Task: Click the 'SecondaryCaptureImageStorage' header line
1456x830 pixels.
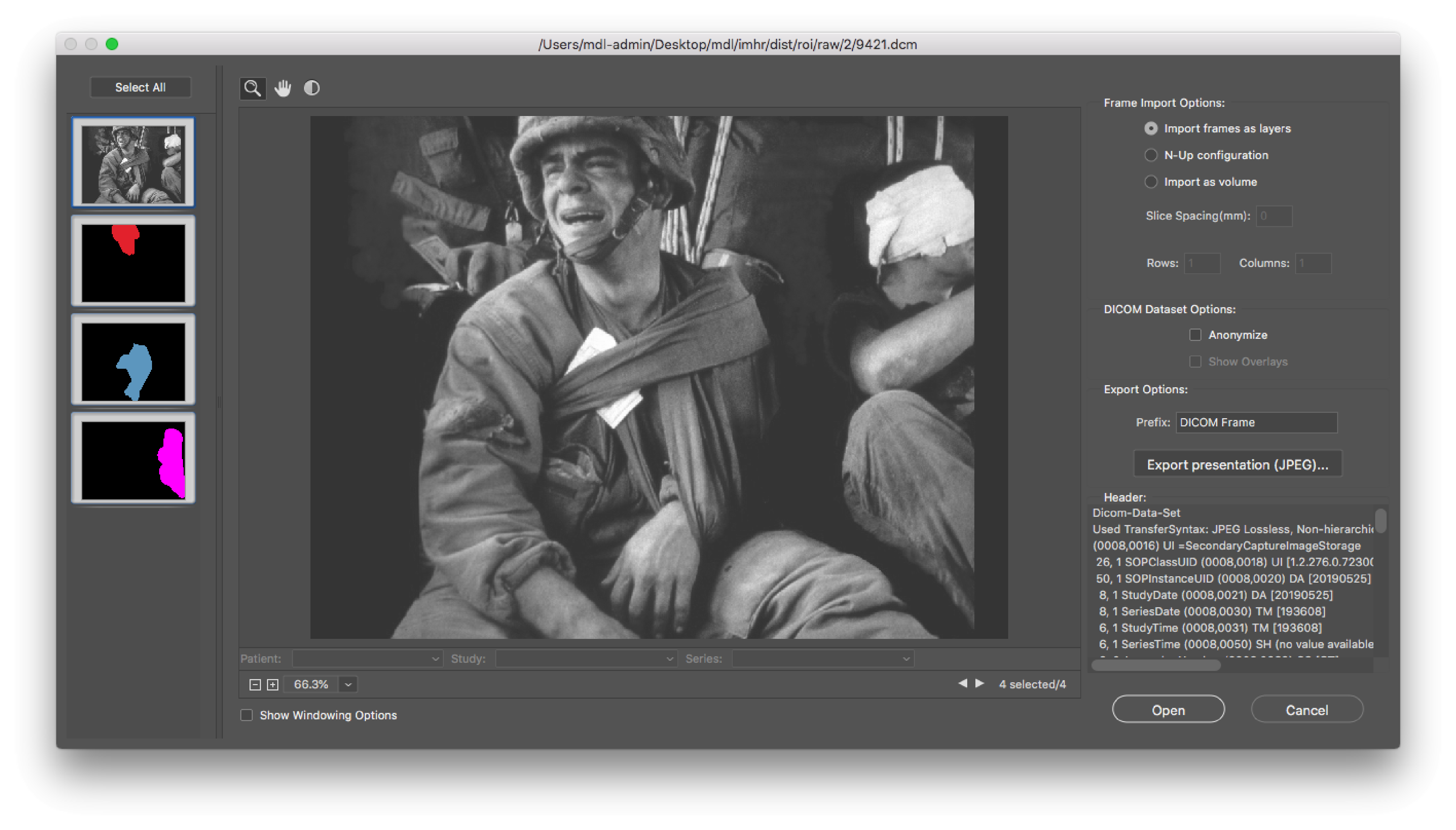Action: pyautogui.click(x=1226, y=546)
